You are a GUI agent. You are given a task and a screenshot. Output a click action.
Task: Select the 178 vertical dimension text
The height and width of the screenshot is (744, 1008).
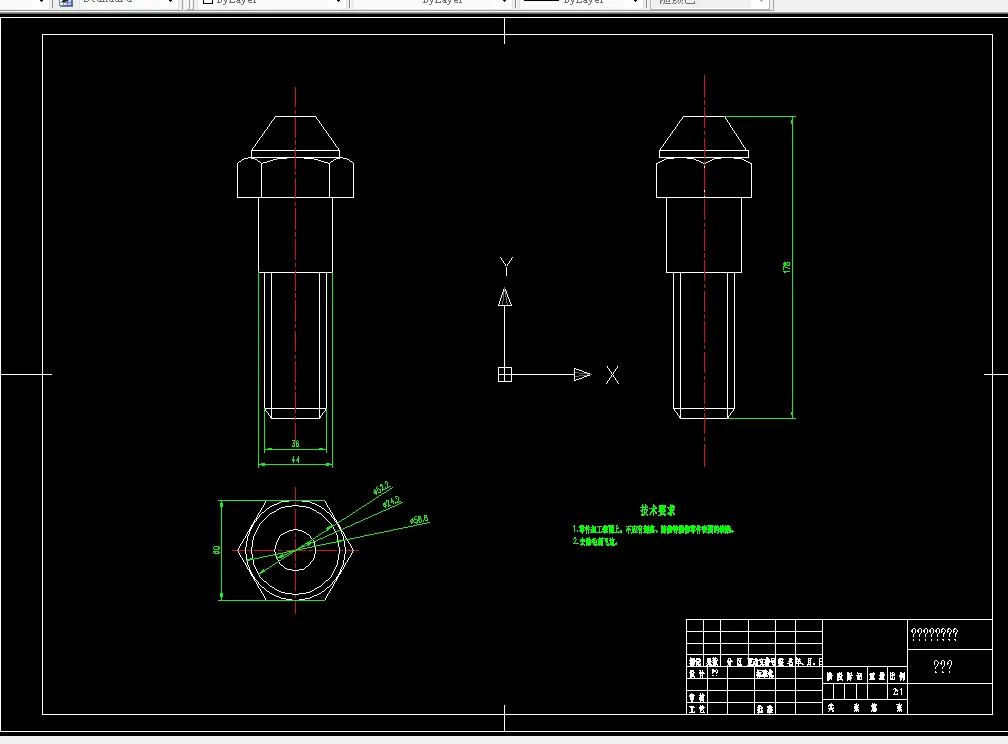[x=786, y=267]
